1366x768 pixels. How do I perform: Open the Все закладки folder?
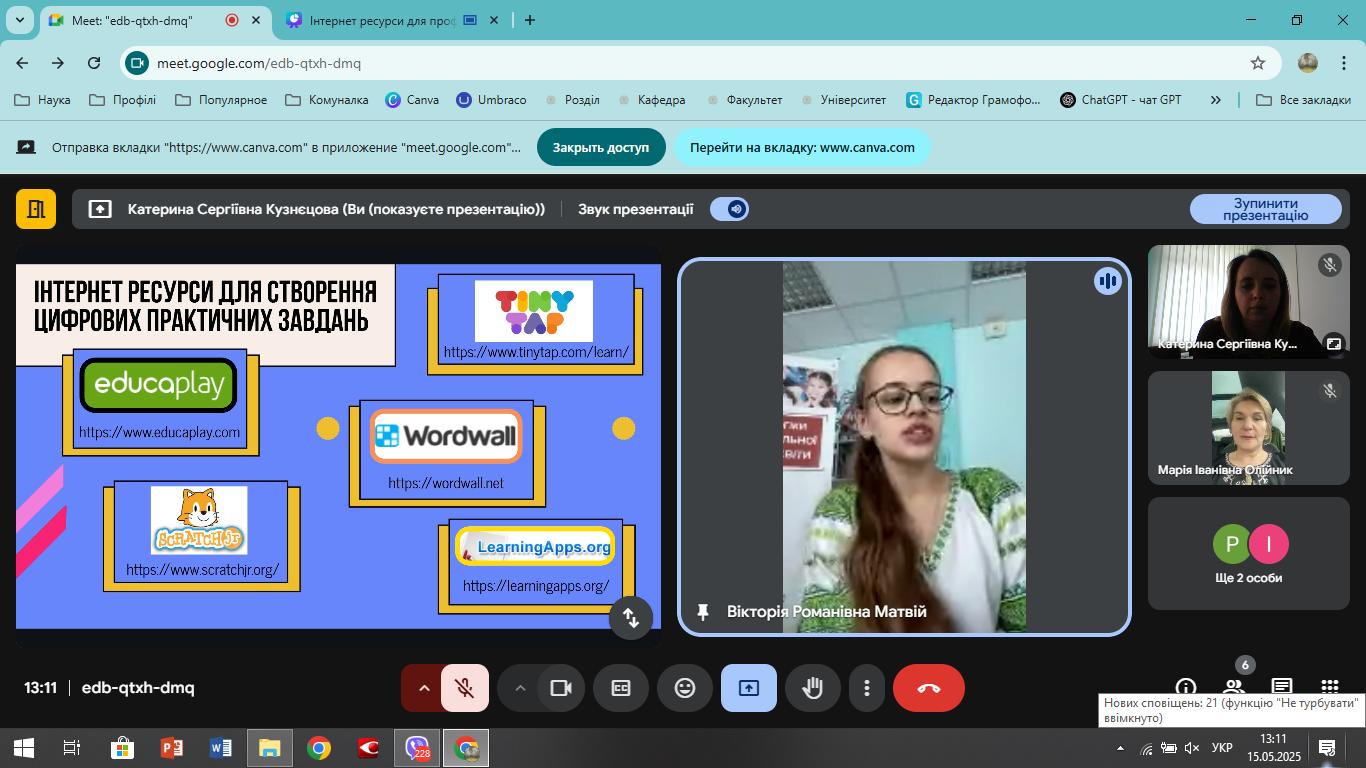(1303, 100)
